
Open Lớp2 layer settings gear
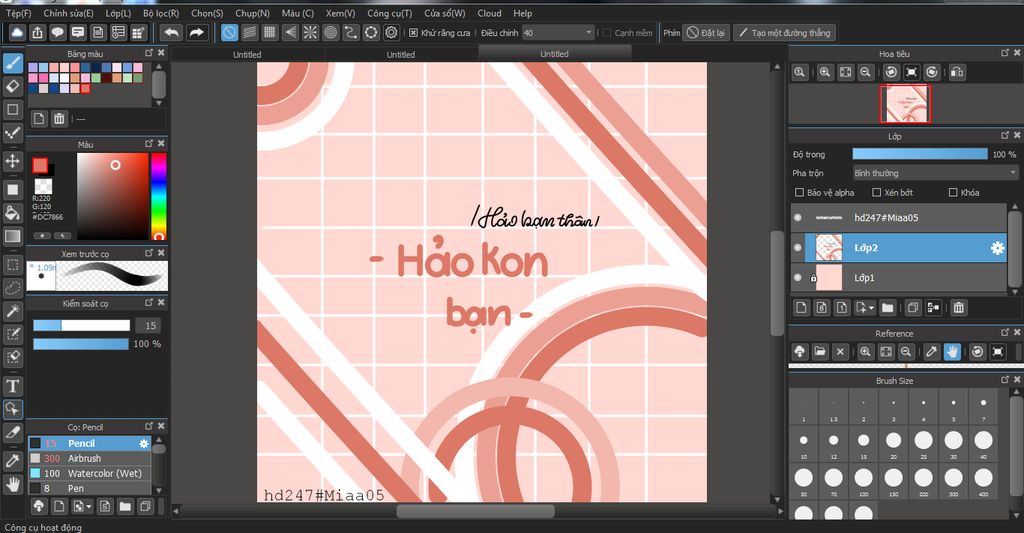coord(997,248)
